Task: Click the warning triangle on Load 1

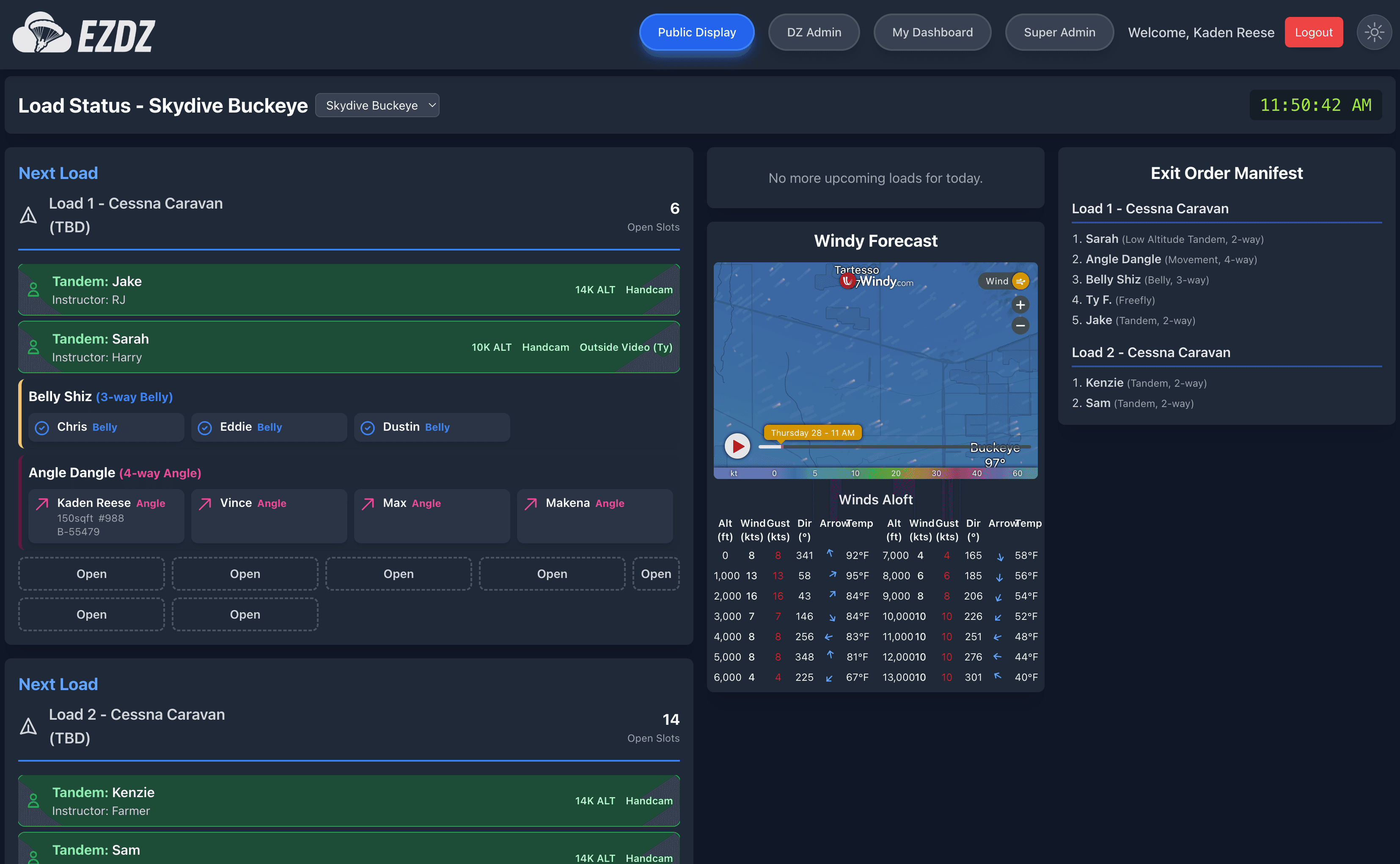Action: 28,215
